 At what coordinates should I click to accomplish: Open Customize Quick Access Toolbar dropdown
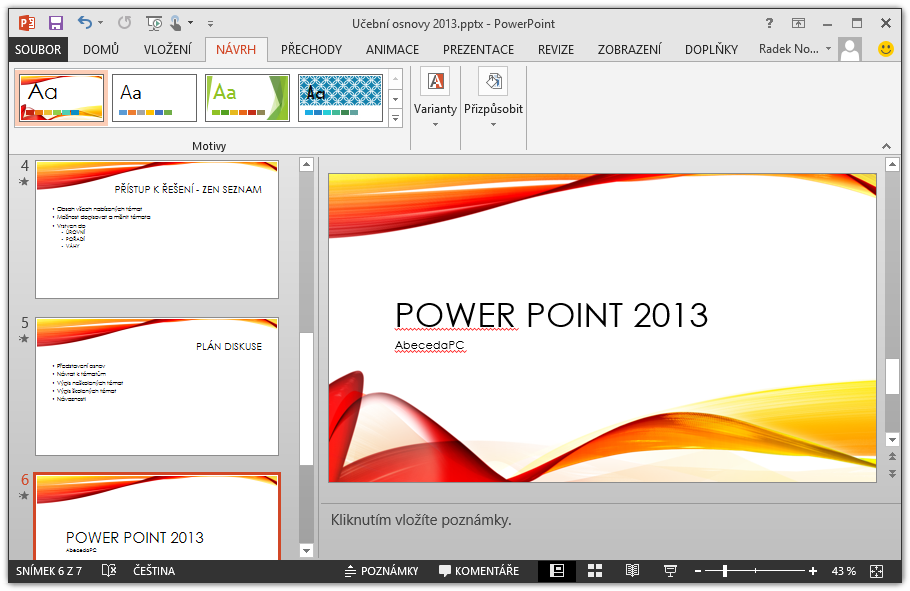(210, 24)
